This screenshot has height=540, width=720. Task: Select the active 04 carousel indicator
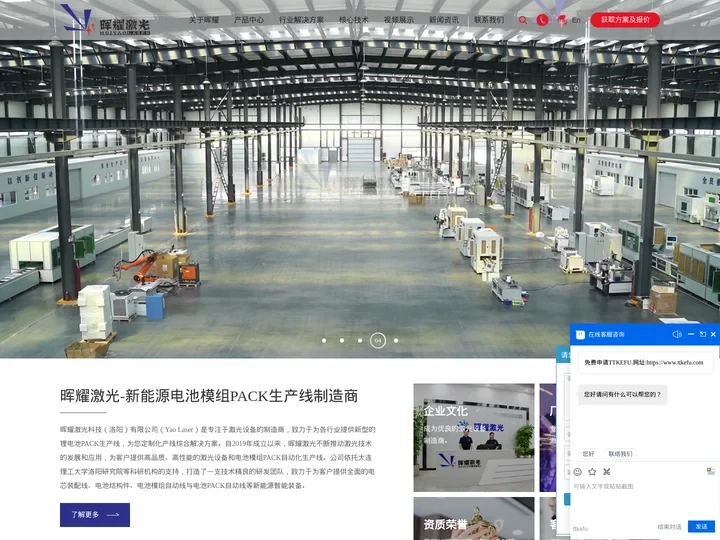(378, 341)
